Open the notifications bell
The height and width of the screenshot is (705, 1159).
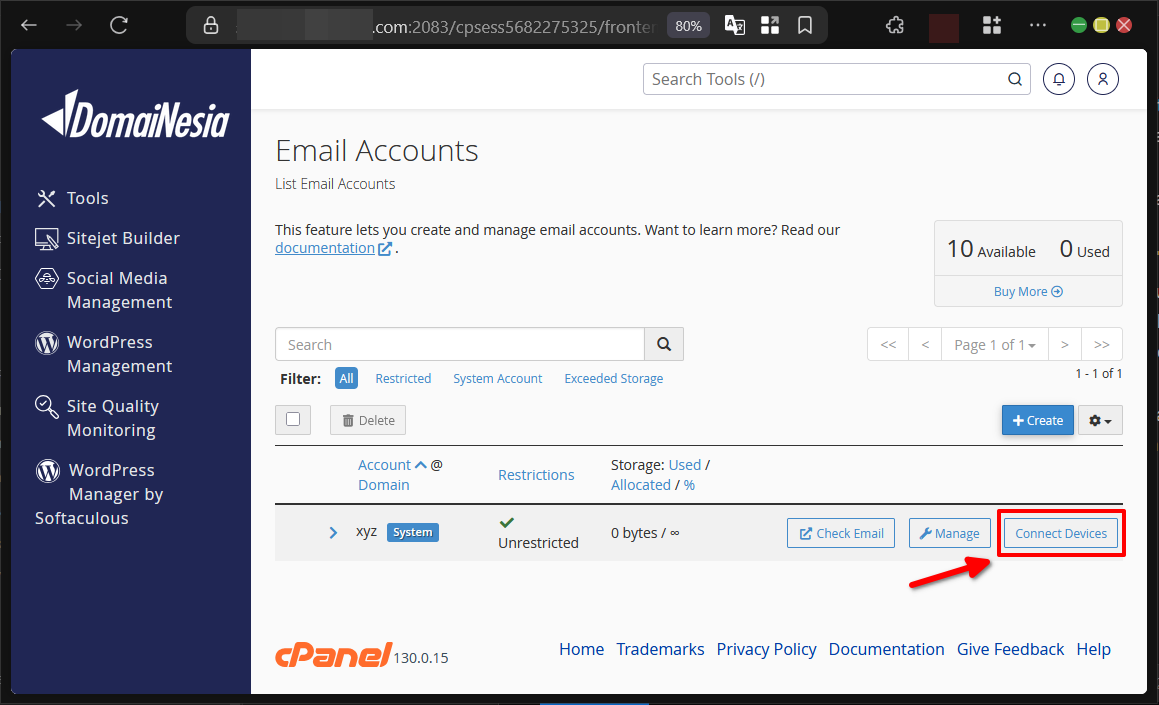tap(1058, 78)
